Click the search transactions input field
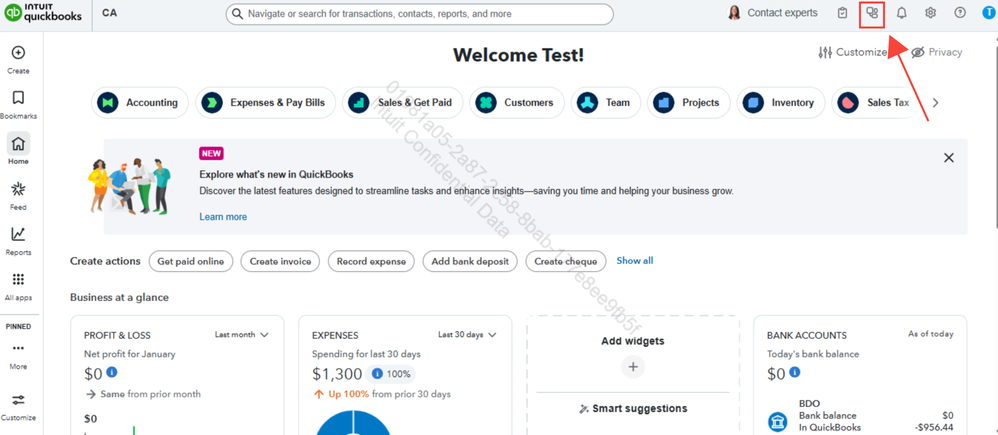The image size is (998, 435). pyautogui.click(x=419, y=13)
